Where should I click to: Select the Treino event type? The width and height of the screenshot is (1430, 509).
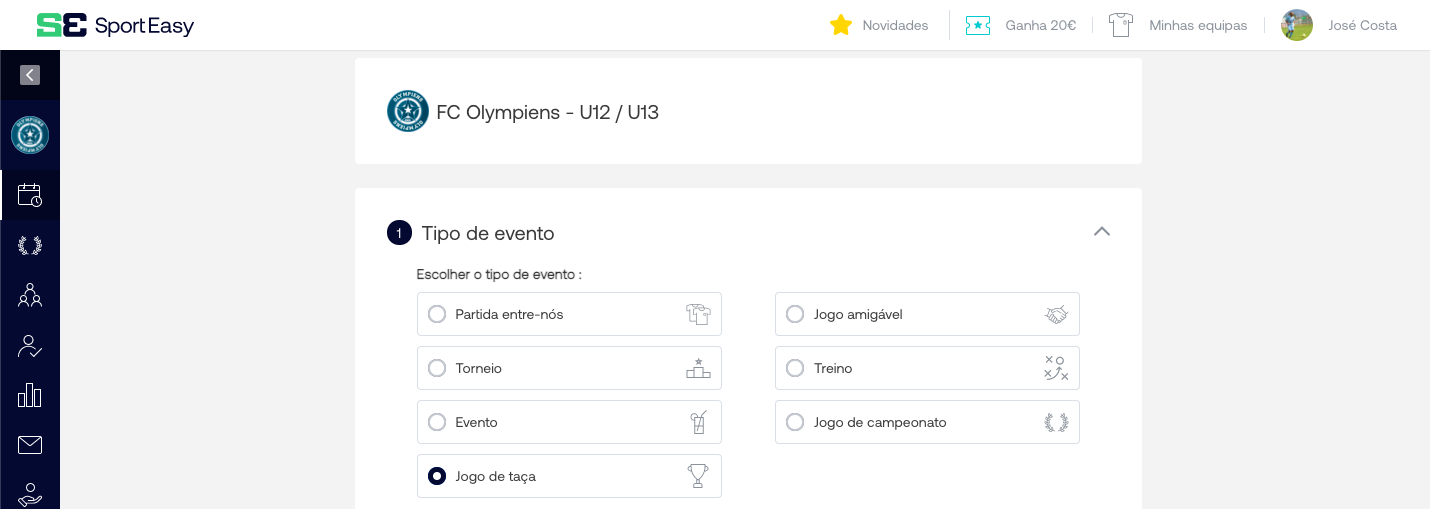click(795, 368)
